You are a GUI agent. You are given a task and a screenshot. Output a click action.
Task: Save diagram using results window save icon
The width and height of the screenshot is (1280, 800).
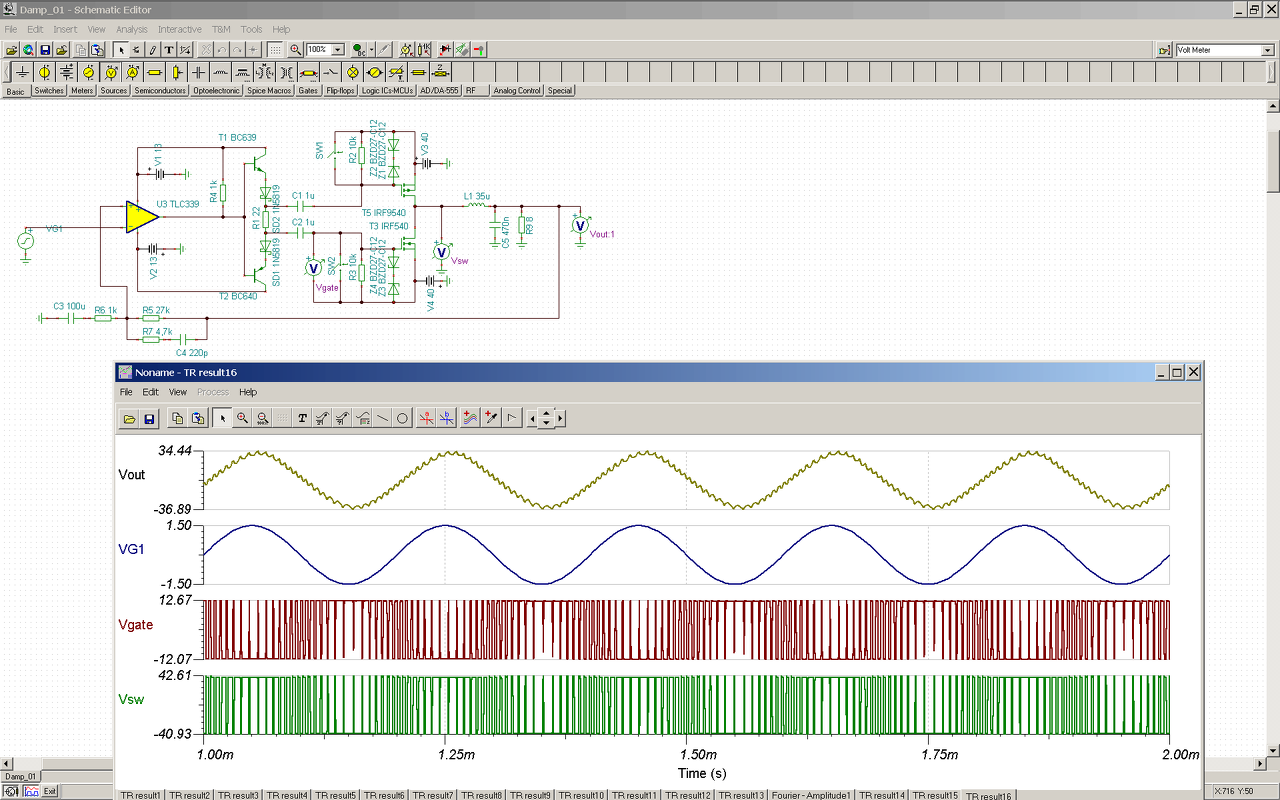pyautogui.click(x=149, y=419)
